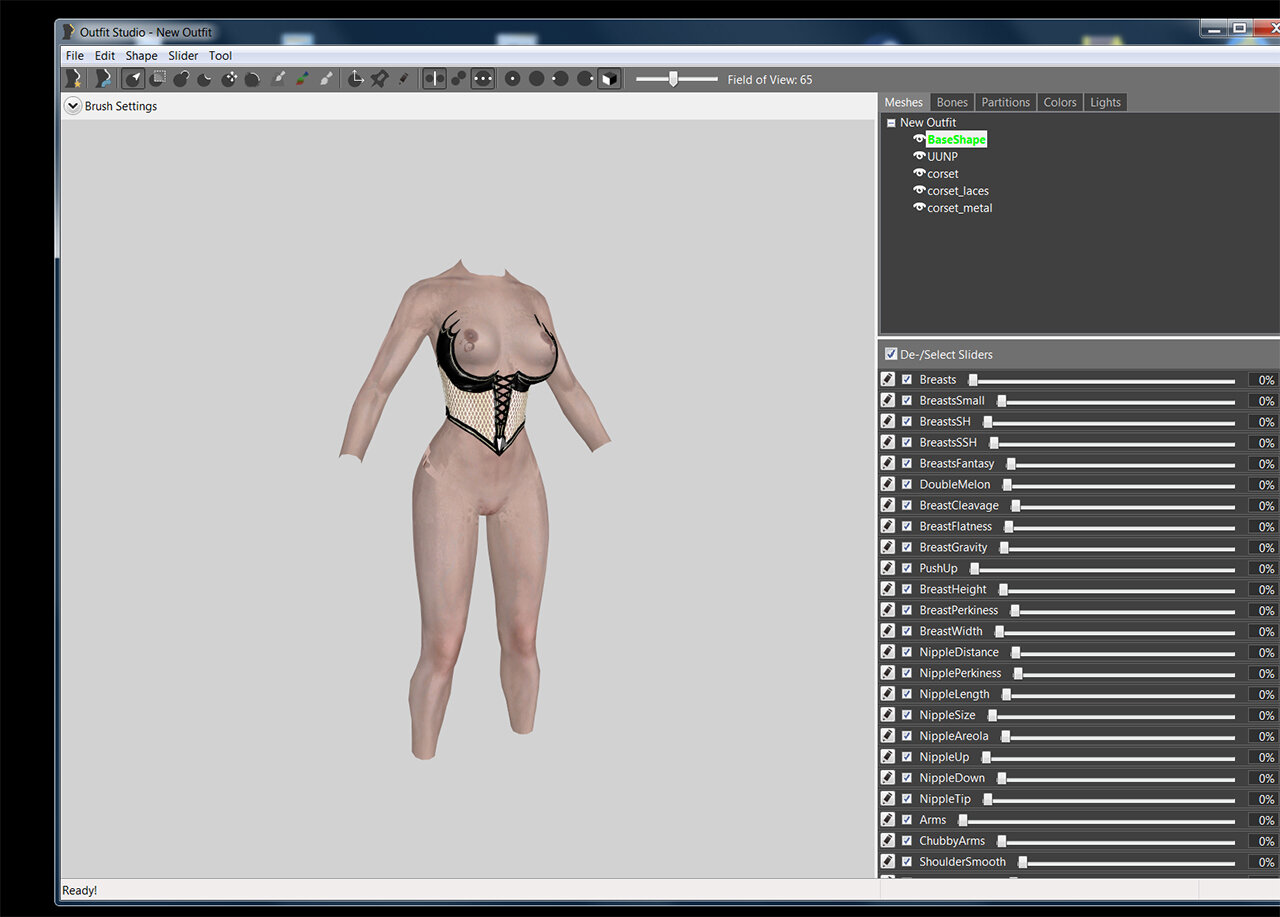1280x917 pixels.
Task: Collapse the New Outfit tree node
Action: 890,123
